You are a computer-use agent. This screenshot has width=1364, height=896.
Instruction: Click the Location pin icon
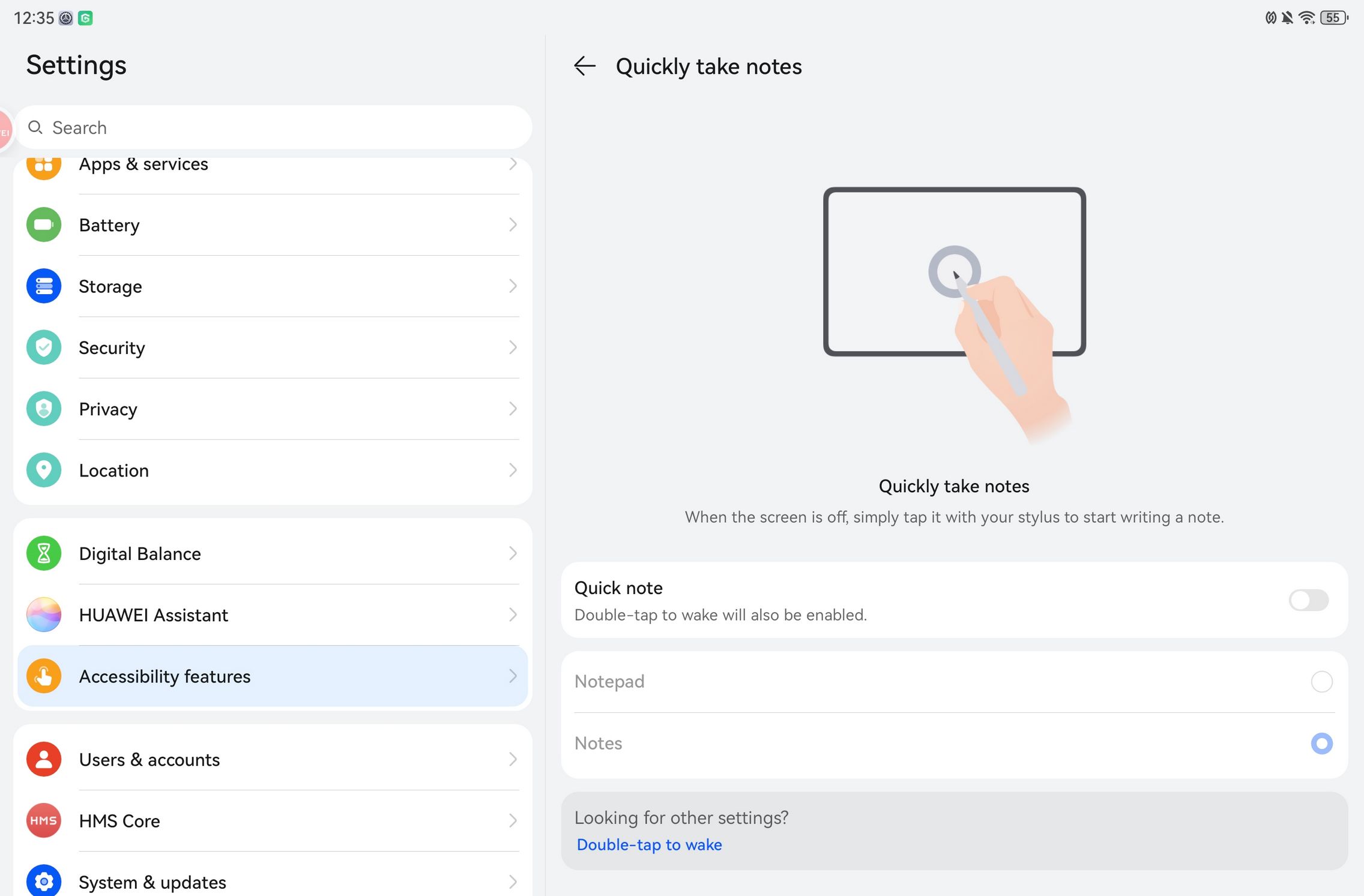[x=44, y=470]
